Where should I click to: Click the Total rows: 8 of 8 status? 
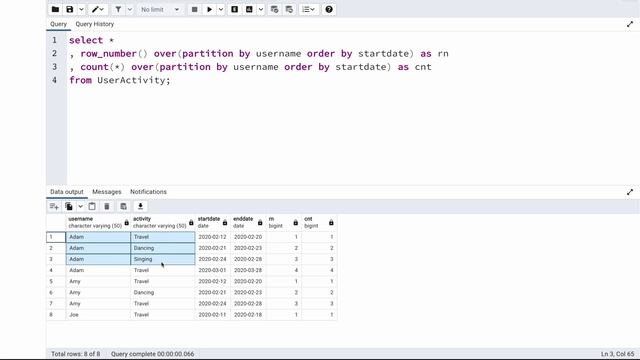coord(76,354)
